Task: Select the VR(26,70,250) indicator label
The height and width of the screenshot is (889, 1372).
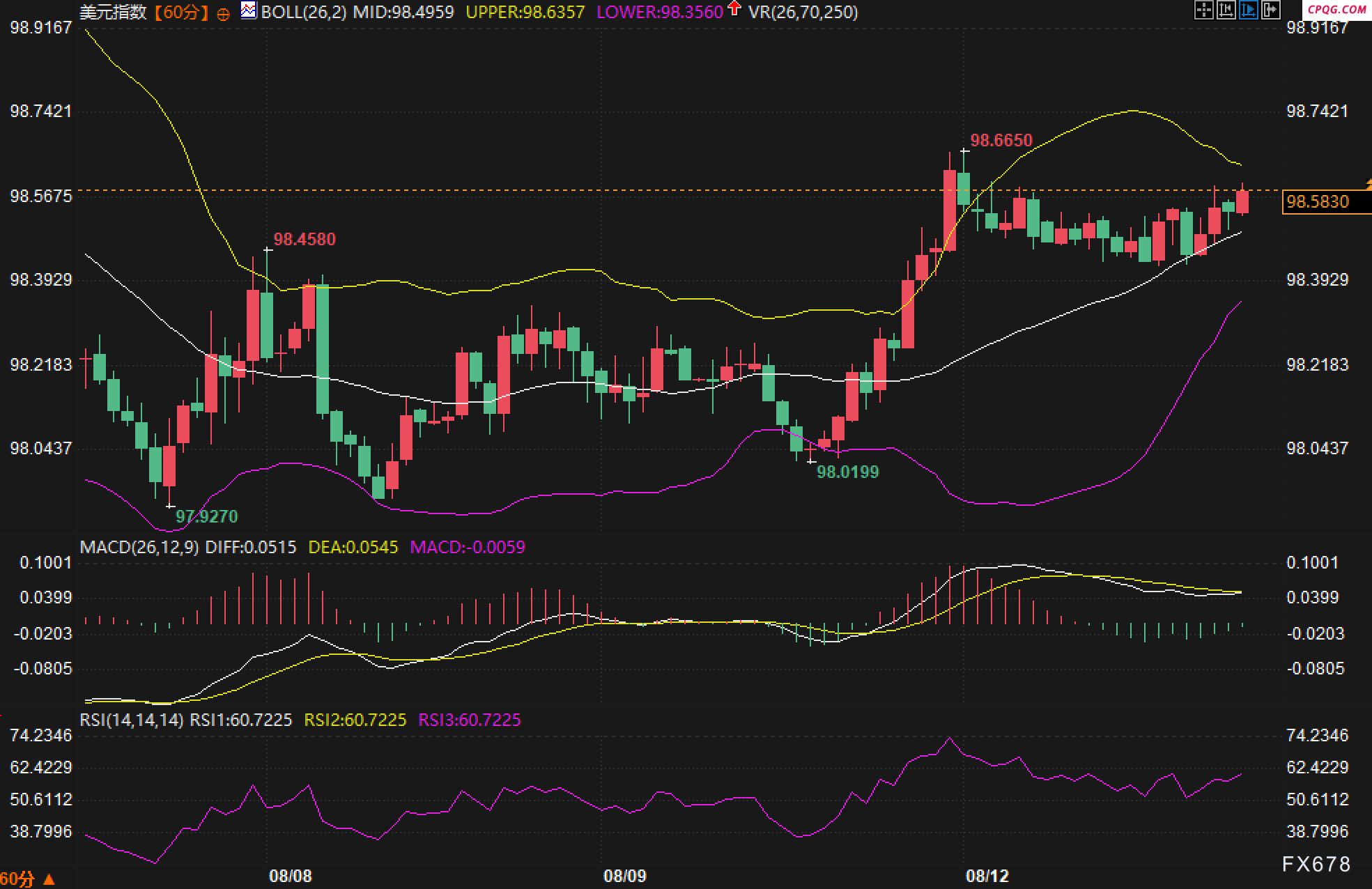Action: click(803, 13)
